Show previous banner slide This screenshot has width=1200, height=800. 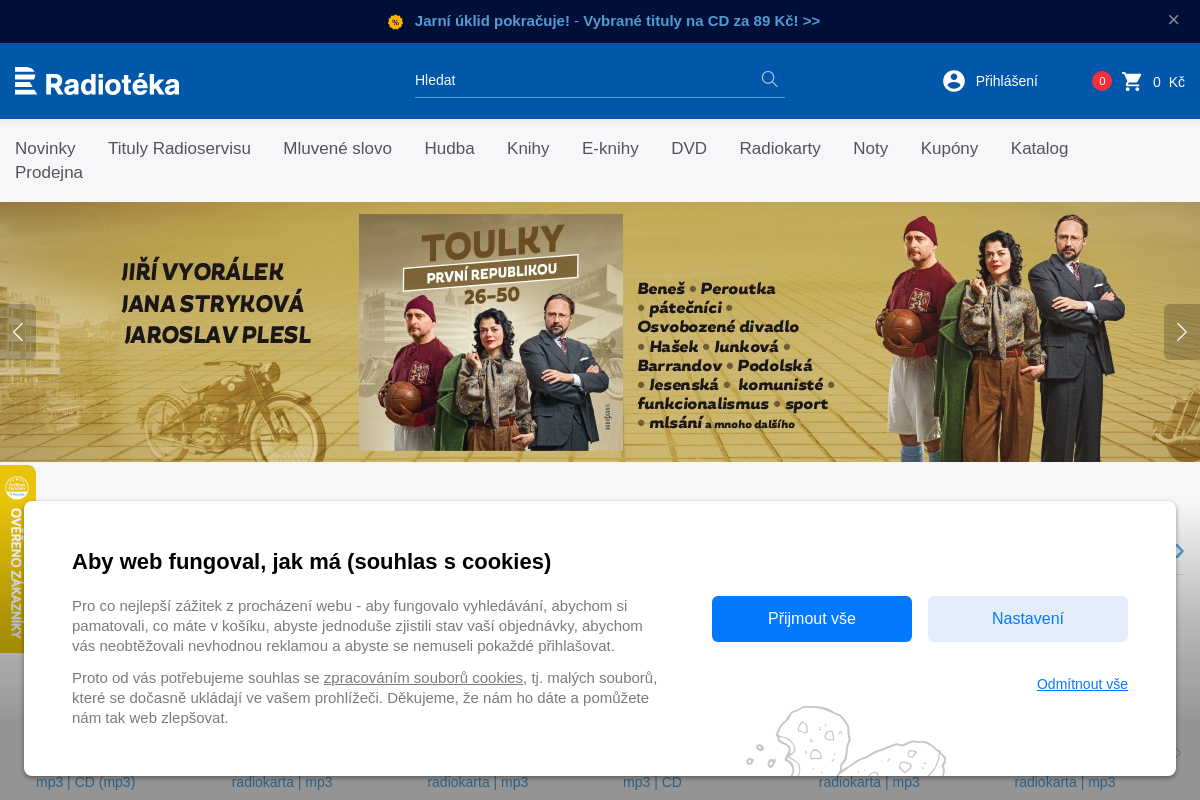coord(18,332)
